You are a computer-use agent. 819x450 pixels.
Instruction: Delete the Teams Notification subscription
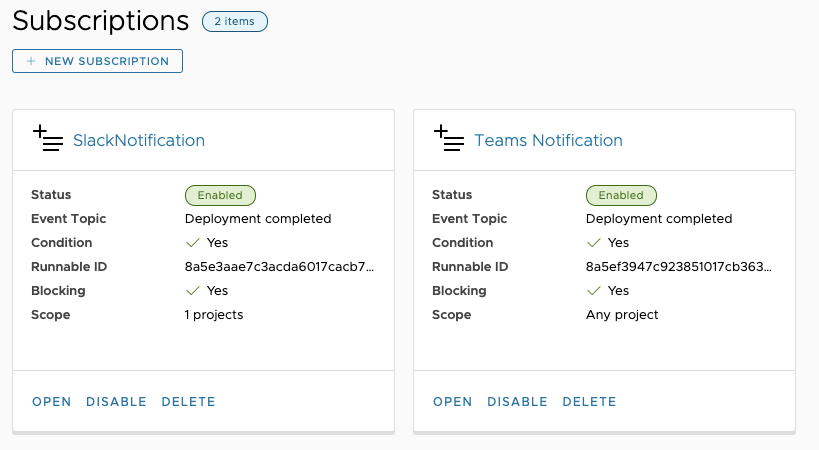coord(589,402)
